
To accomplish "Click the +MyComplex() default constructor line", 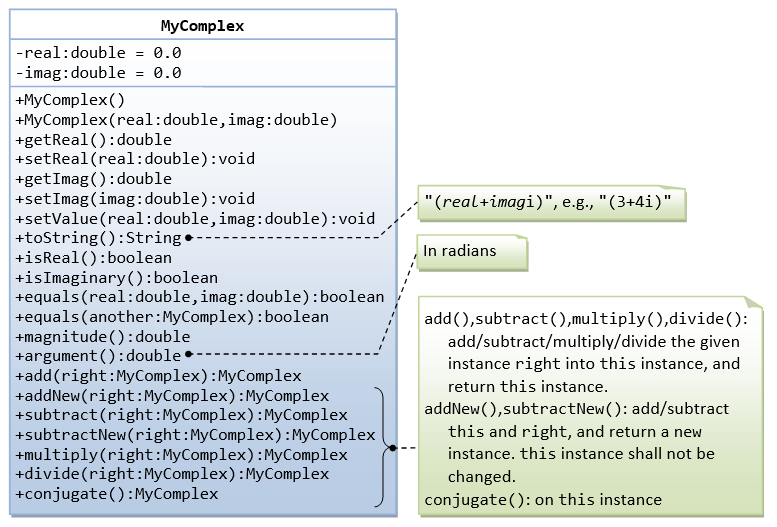I will [71, 100].
